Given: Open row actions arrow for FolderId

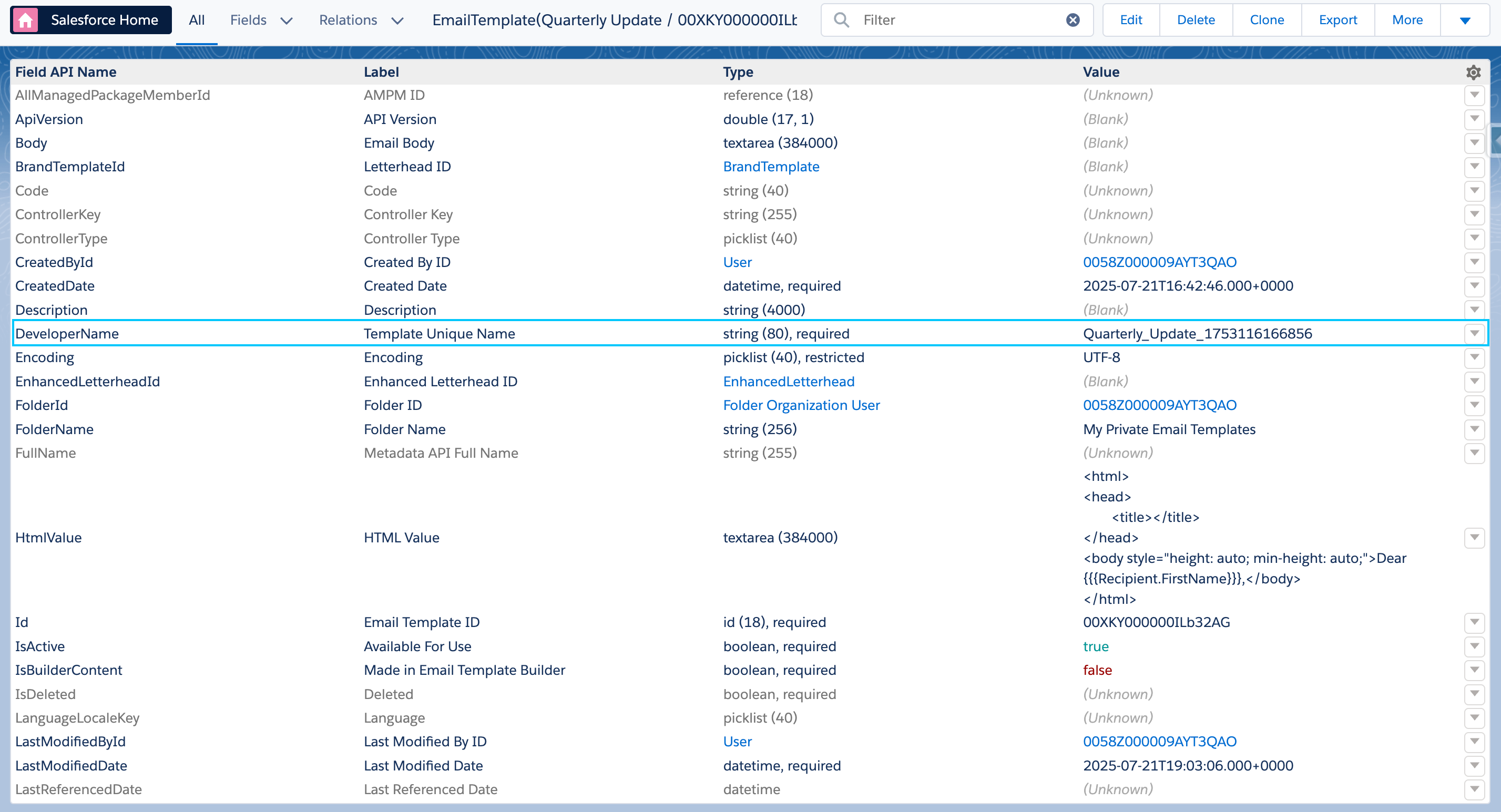Looking at the screenshot, I should (x=1474, y=405).
